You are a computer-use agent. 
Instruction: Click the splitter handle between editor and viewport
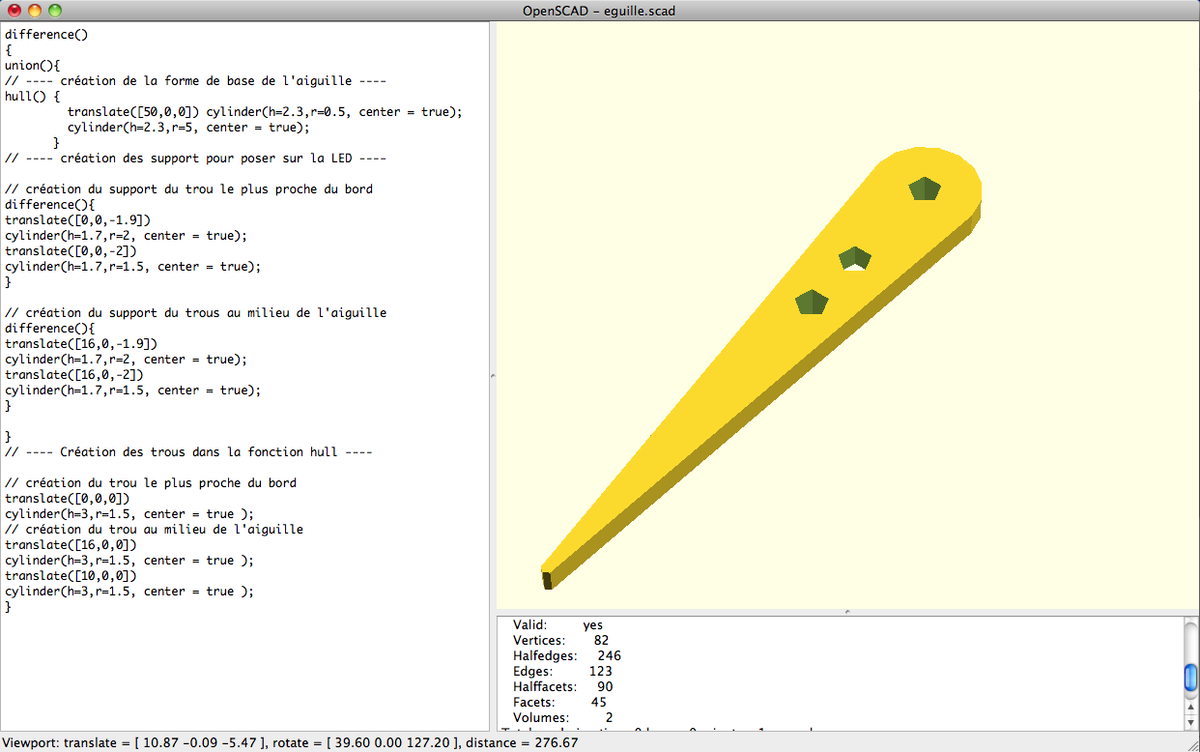click(491, 375)
